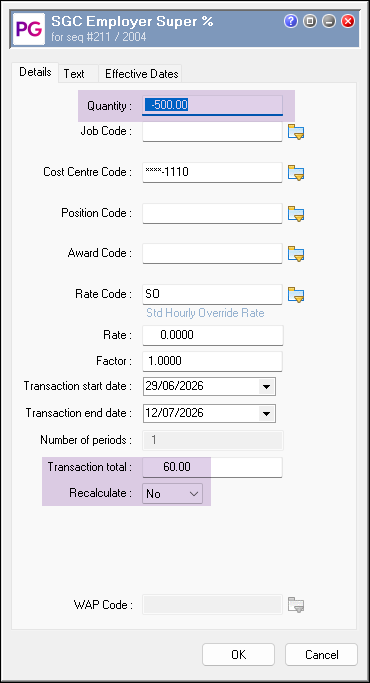The height and width of the screenshot is (683, 370).
Task: Select the Details tab
Action: tap(35, 72)
